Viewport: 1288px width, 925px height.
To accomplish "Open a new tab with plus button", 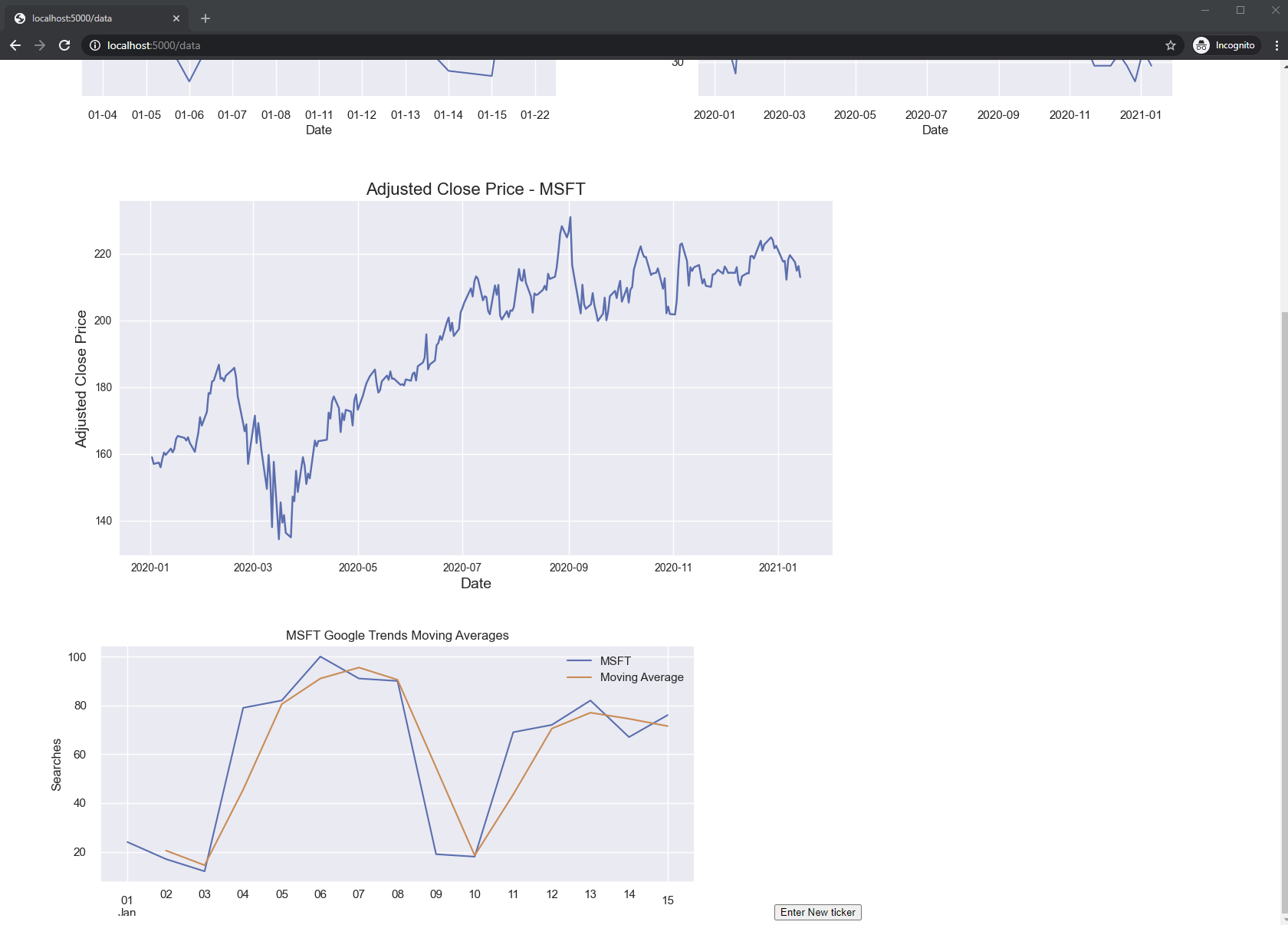I will [x=205, y=18].
